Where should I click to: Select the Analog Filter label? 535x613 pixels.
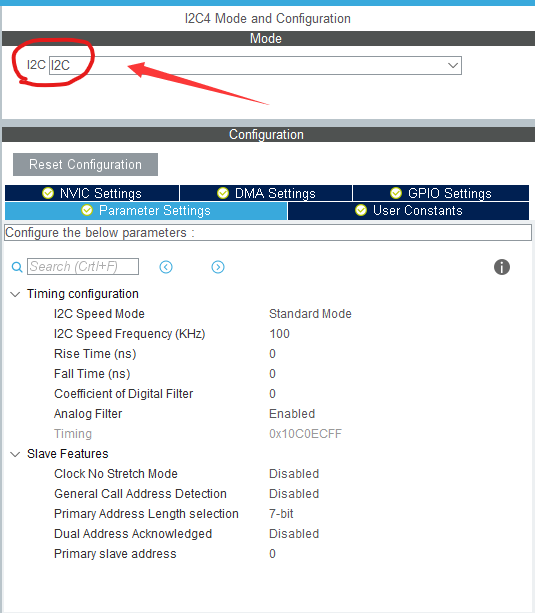pos(88,414)
